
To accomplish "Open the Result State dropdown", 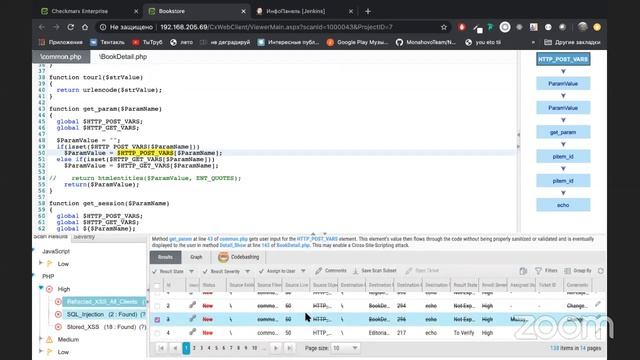I will click(191, 271).
